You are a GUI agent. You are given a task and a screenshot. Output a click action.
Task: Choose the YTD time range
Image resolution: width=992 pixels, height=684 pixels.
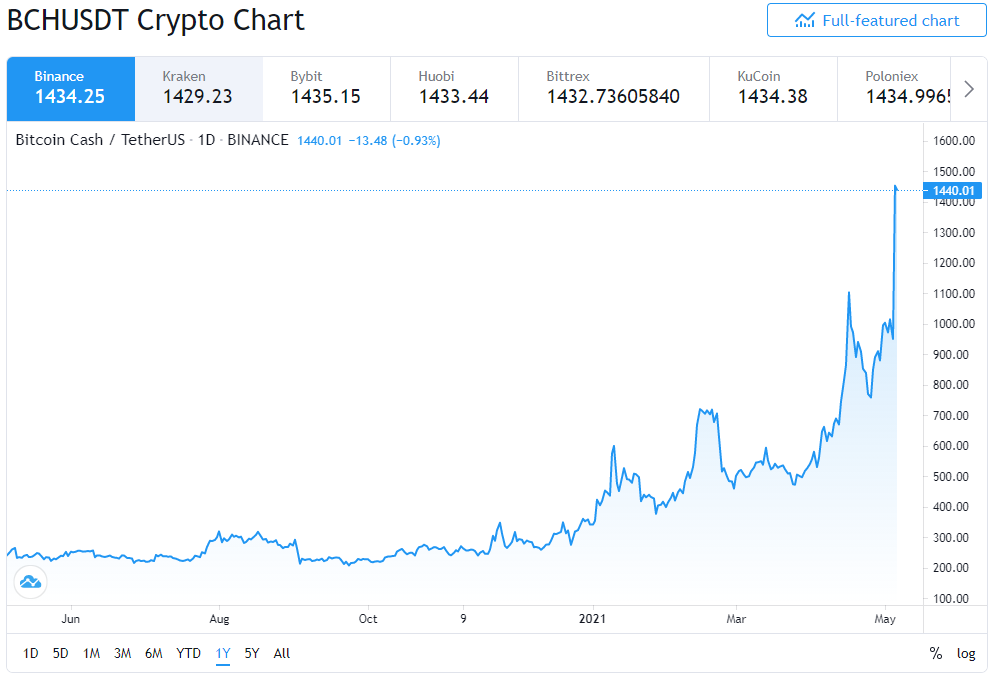pos(189,654)
